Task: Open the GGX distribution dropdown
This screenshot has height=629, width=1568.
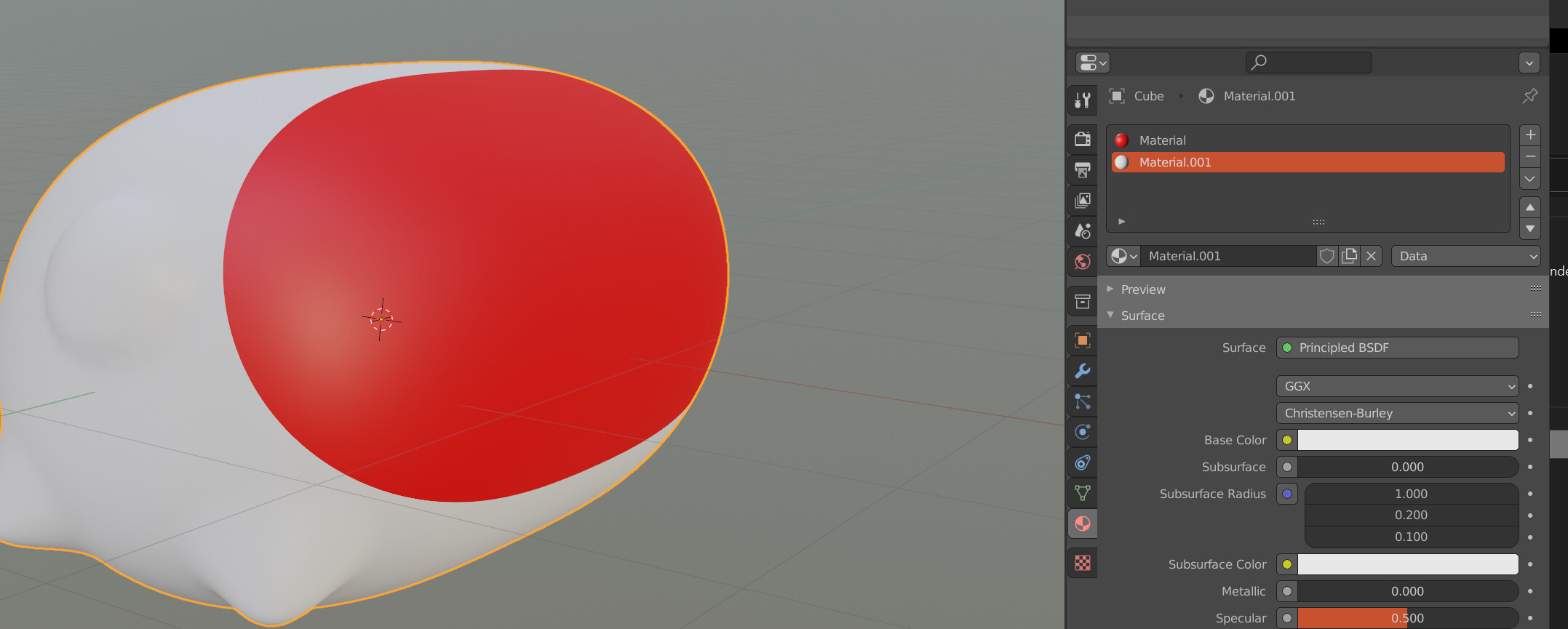Action: 1398,386
